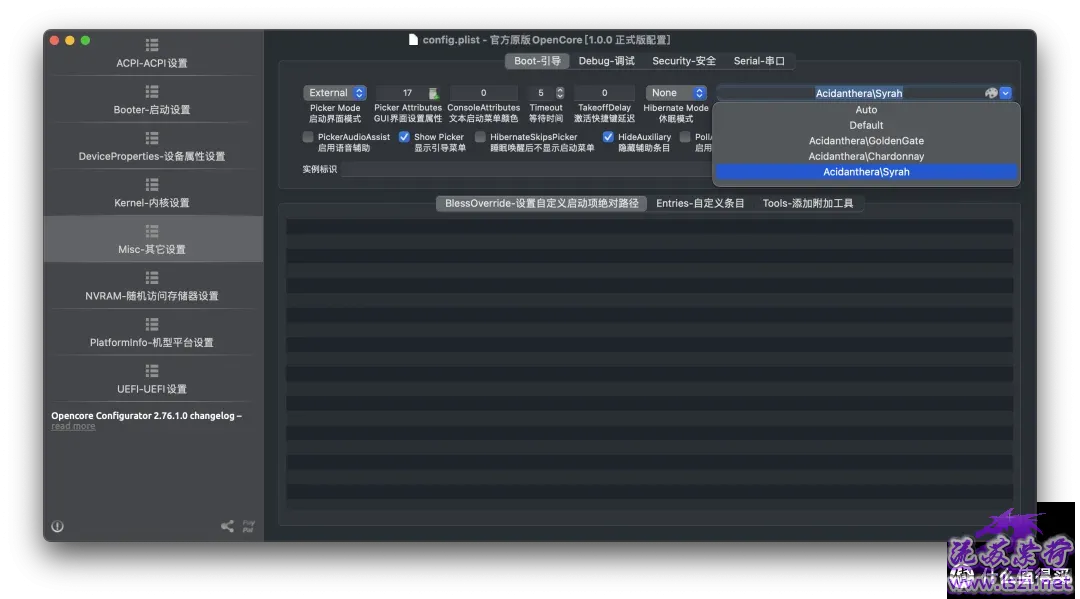Uncheck the HideAuxiliary checkbox

(608, 137)
